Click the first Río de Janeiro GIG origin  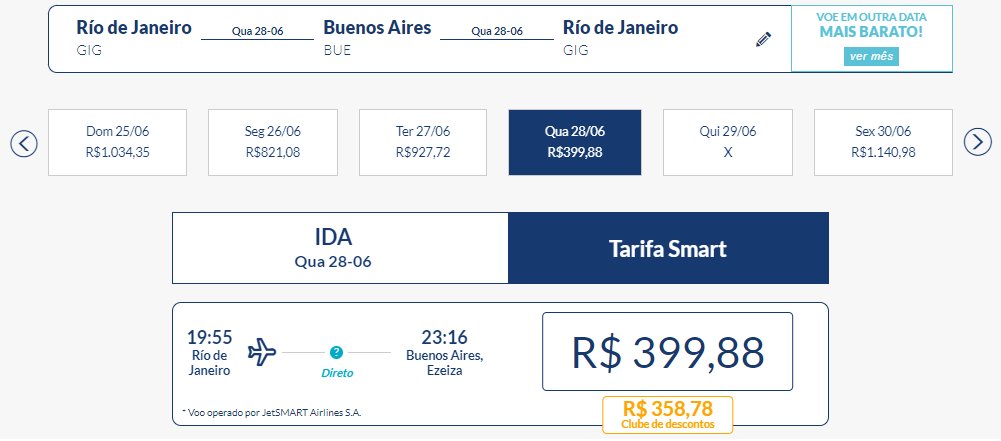click(133, 37)
